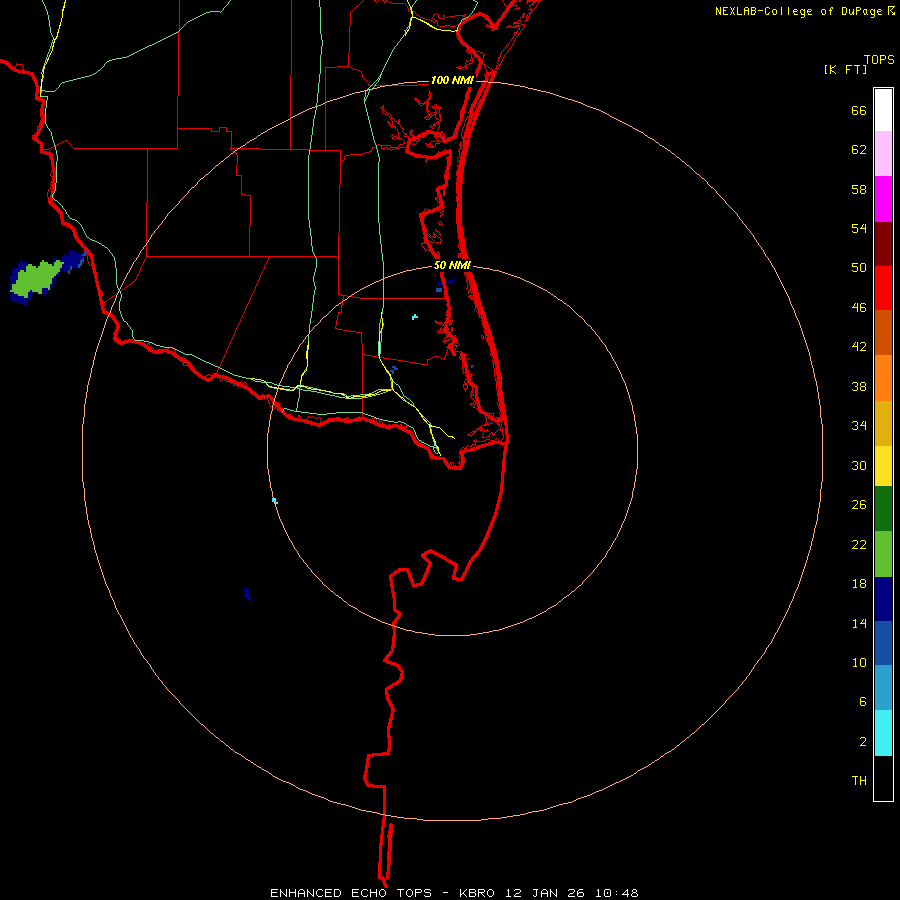
Task: Click the '10' legend value
Action: pos(859,663)
